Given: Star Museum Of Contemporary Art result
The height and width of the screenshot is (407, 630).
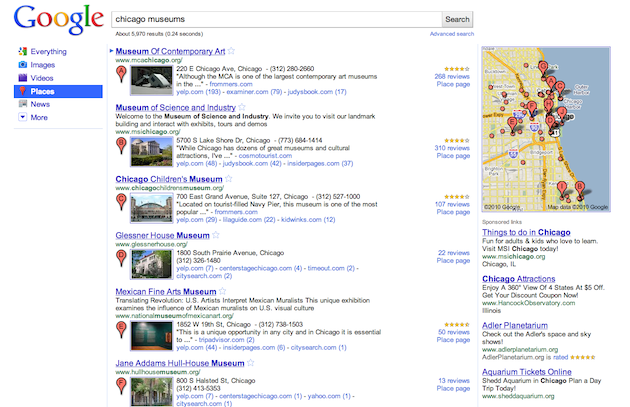Looking at the screenshot, I should click(231, 51).
